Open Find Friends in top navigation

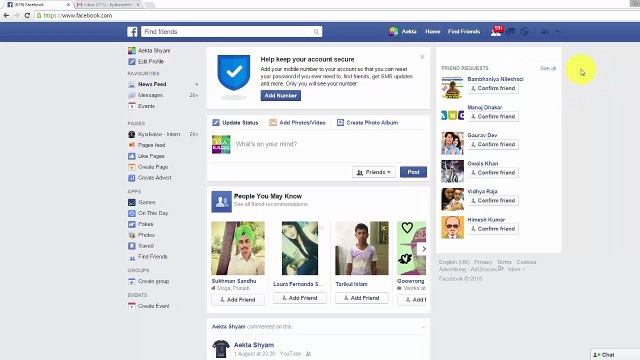click(464, 31)
